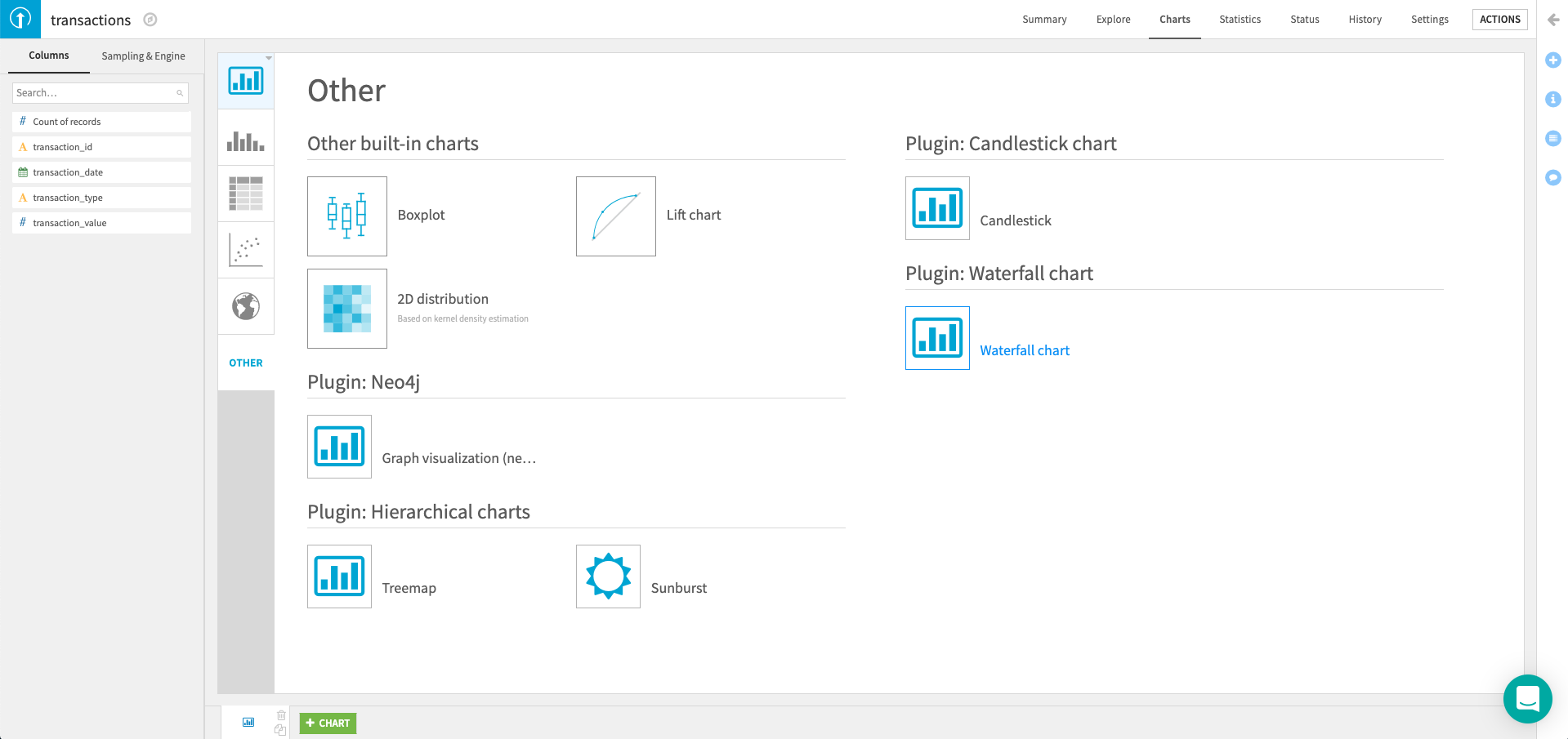
Task: Open the Sampling & Engine tab
Action: click(143, 56)
